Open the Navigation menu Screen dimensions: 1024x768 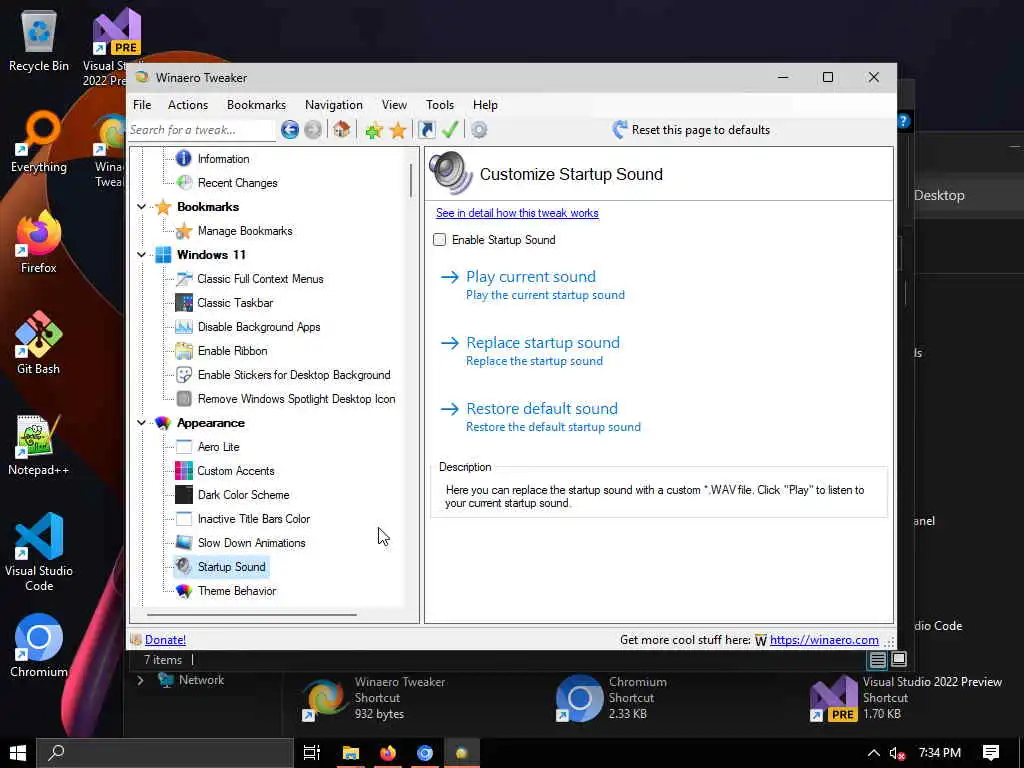(334, 104)
